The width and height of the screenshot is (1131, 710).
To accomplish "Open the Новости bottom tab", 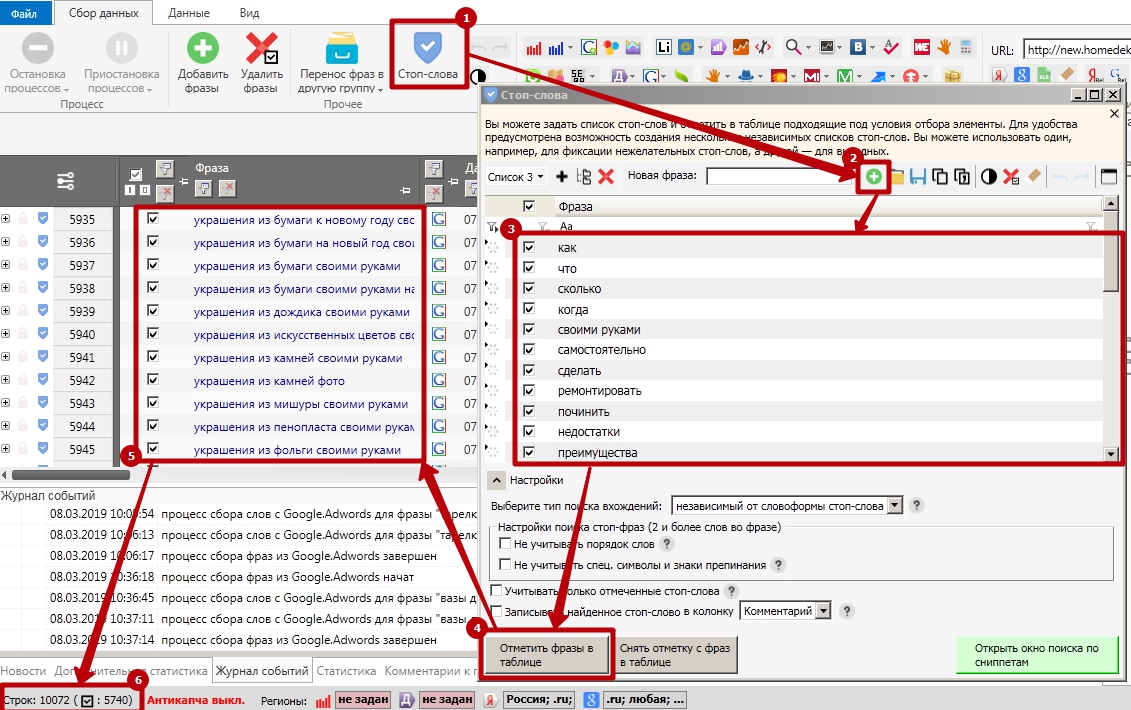I will [23, 670].
